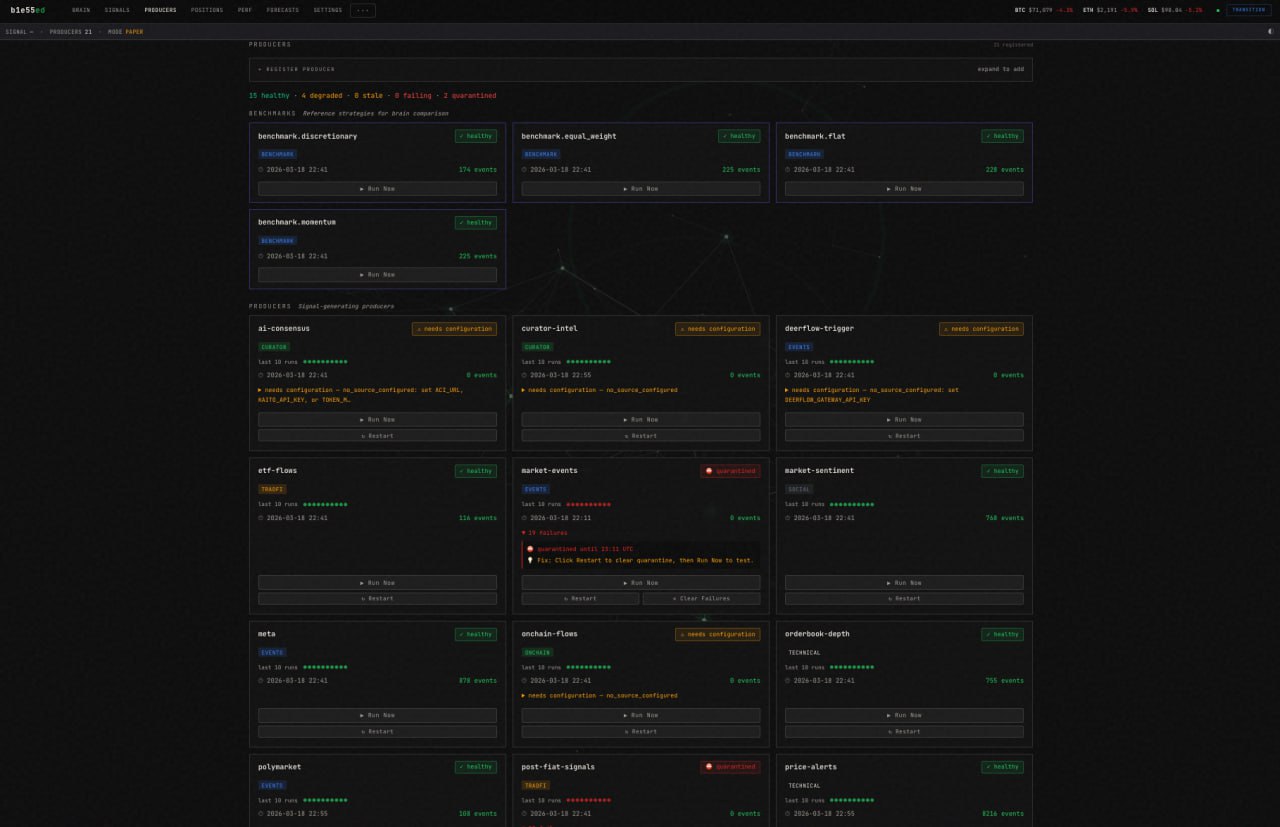1280x827 pixels.
Task: Restart the market-sentiment producer
Action: tap(904, 598)
